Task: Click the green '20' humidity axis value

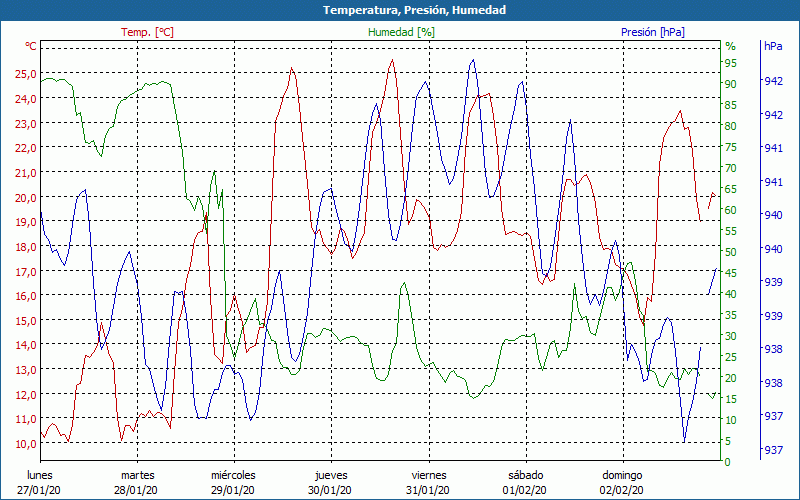Action: (731, 378)
